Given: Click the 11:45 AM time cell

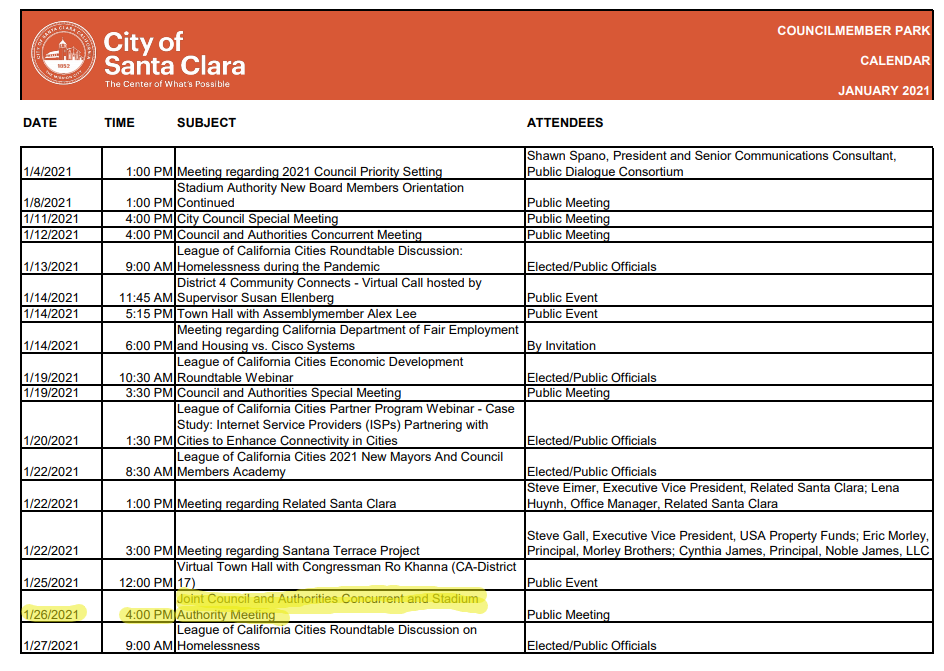Looking at the screenshot, I should point(138,290).
